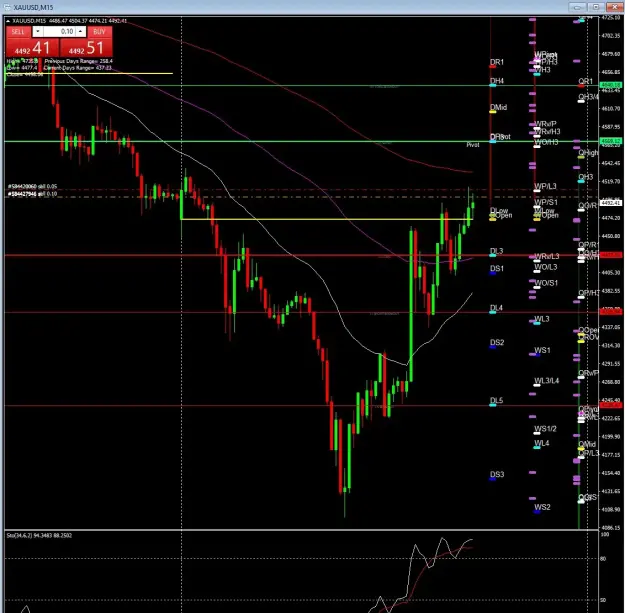This screenshot has width=625, height=613.
Task: Click the DL3 level label
Action: (497, 251)
